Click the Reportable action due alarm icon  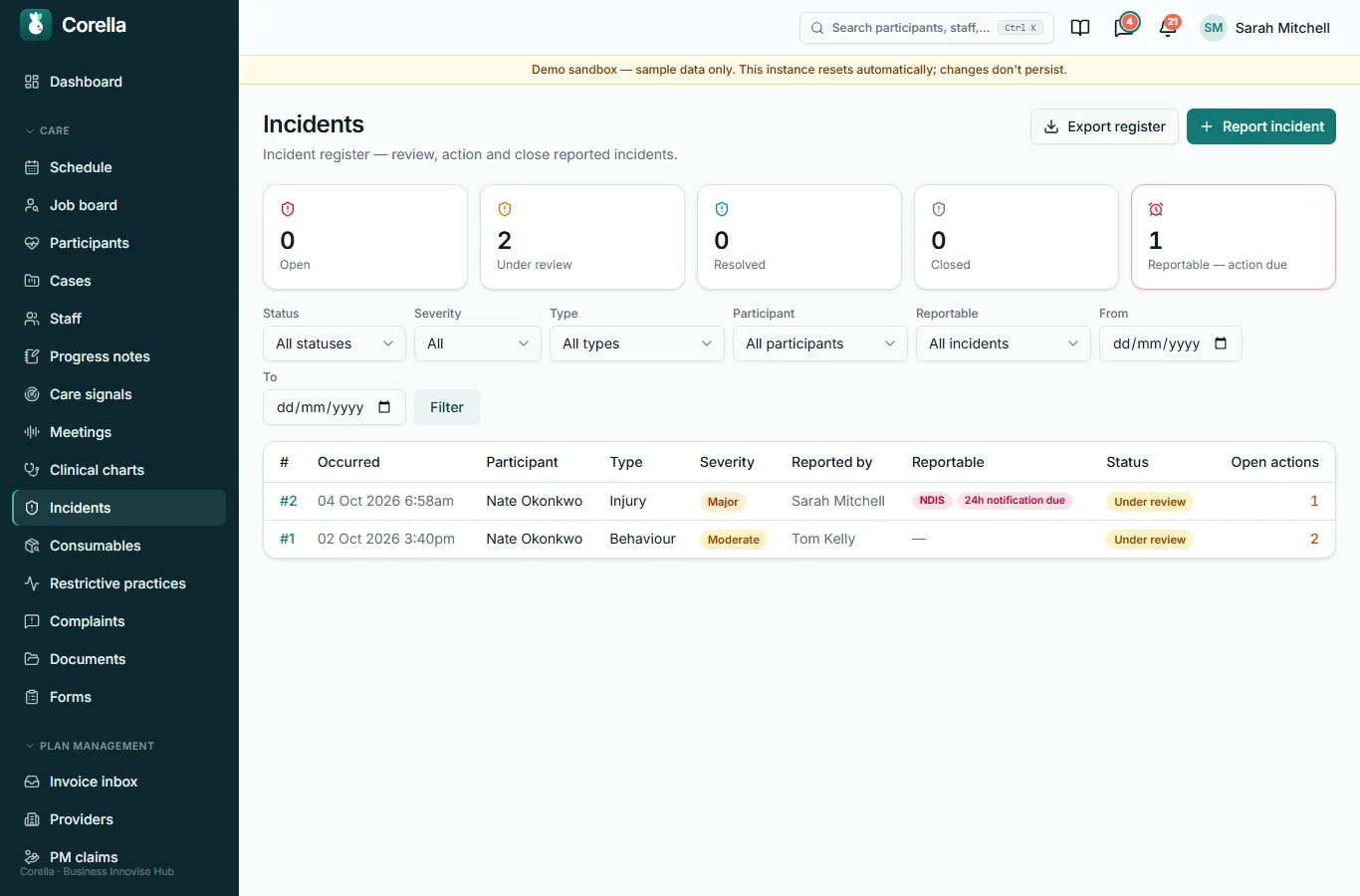point(1156,209)
